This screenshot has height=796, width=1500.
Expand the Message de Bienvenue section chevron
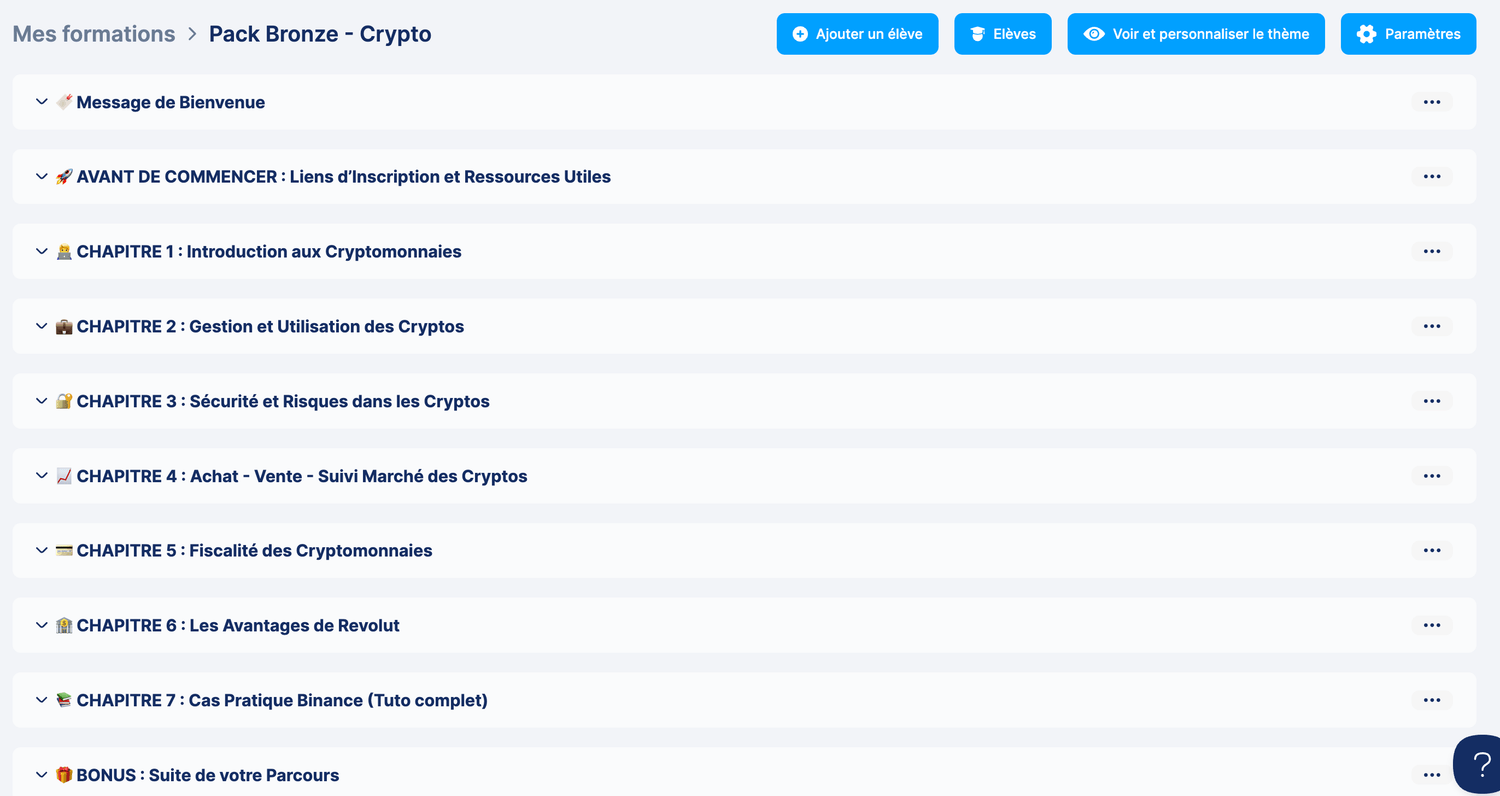click(x=41, y=102)
